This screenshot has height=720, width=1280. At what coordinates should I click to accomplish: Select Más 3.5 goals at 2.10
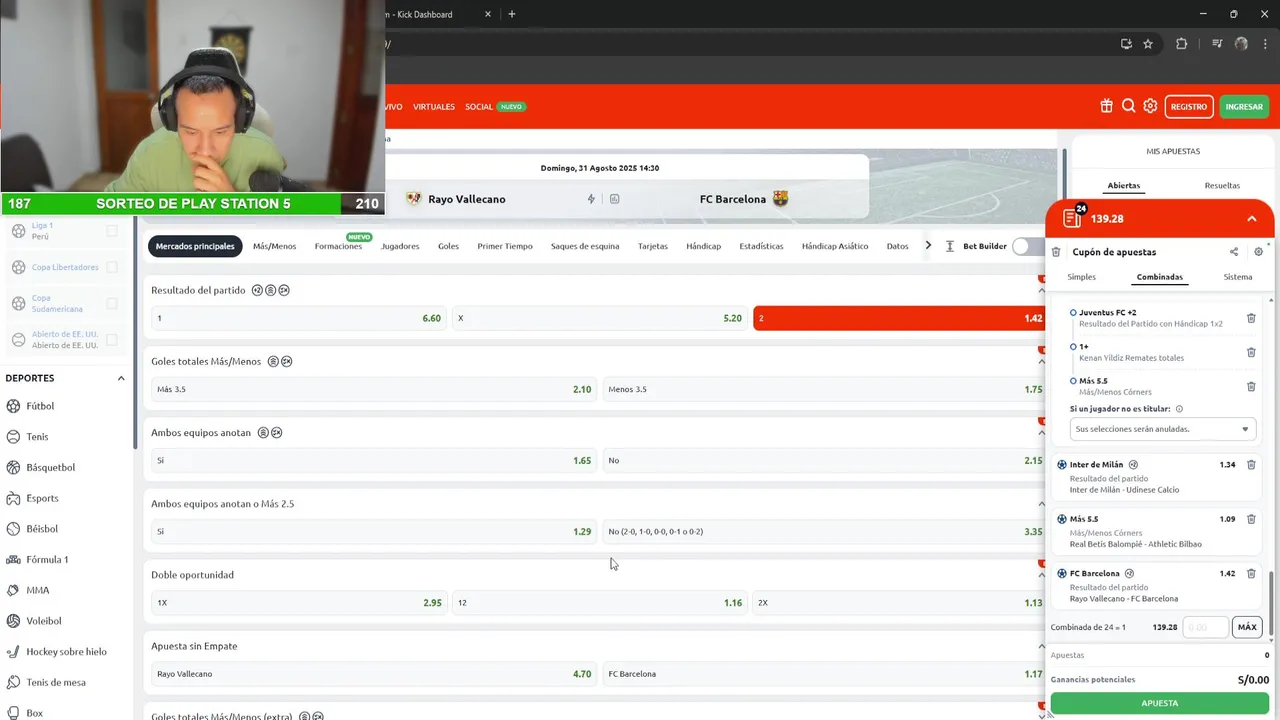[x=374, y=389]
